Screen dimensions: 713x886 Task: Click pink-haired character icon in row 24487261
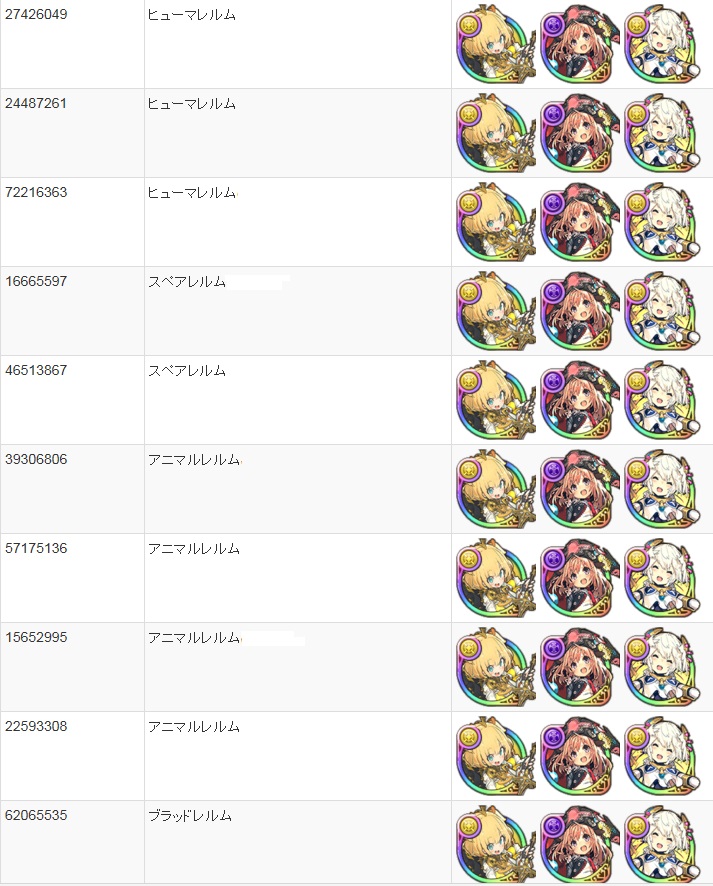click(580, 134)
